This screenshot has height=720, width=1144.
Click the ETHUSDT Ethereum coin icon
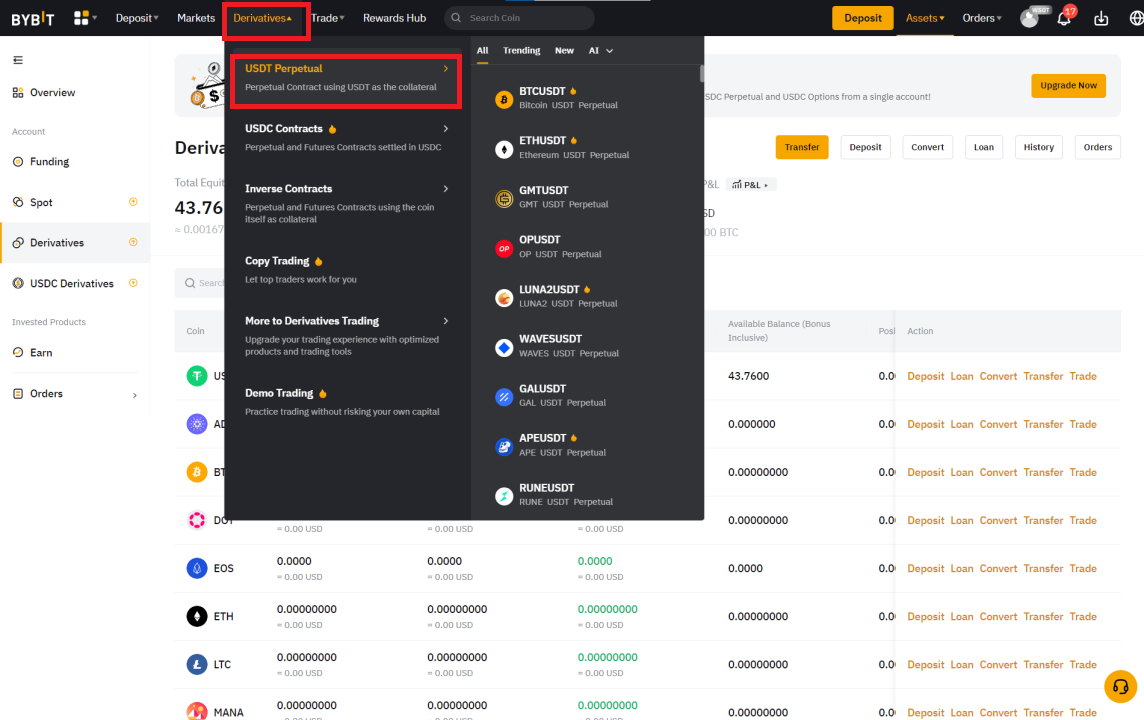click(x=503, y=149)
